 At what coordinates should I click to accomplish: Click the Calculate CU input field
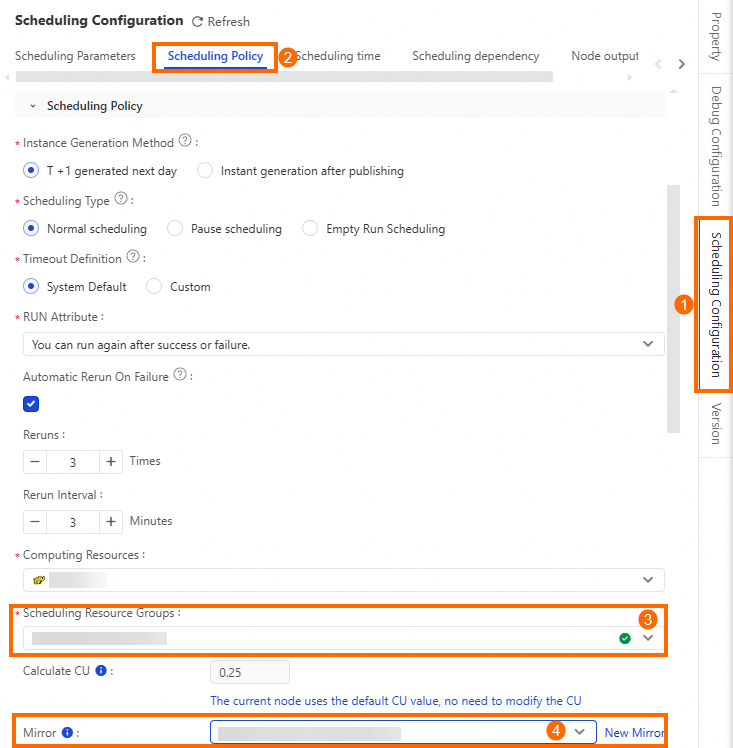tap(250, 672)
